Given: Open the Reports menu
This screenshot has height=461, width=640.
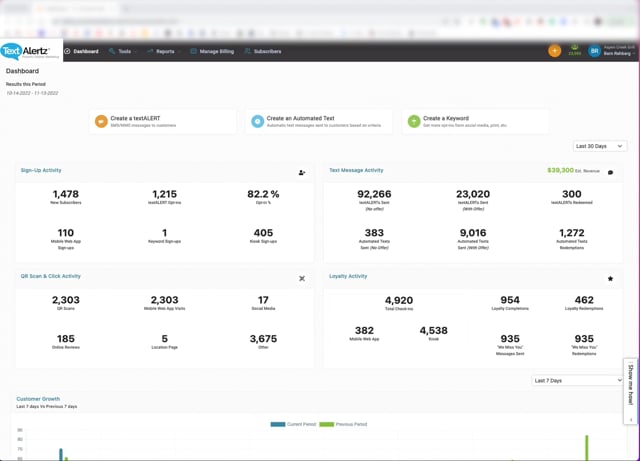Looking at the screenshot, I should tap(164, 51).
